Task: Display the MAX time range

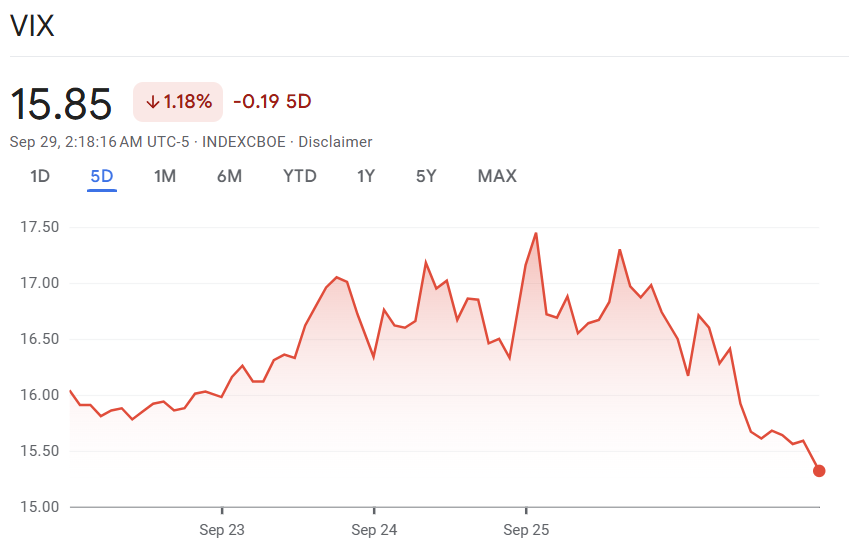Action: (x=497, y=177)
